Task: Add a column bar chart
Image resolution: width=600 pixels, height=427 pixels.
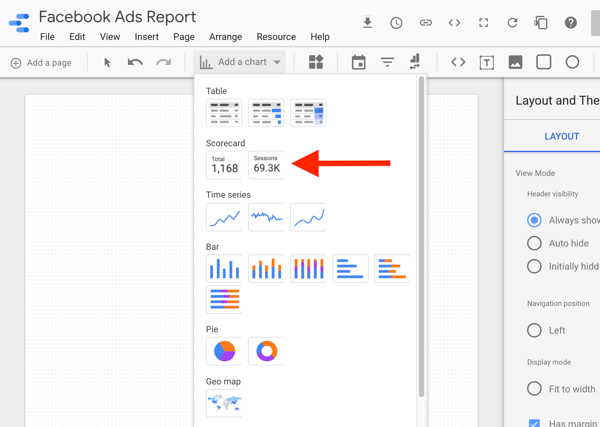Action: tap(224, 269)
